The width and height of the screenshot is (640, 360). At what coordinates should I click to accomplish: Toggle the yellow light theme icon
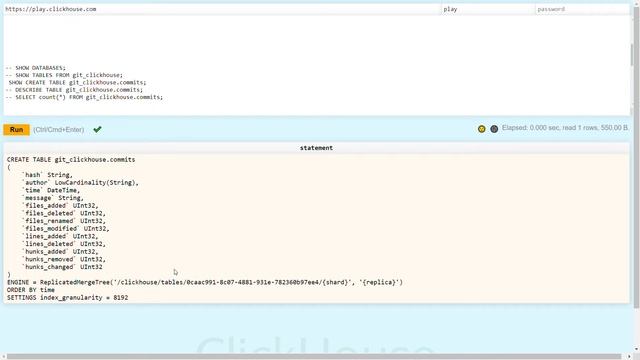pyautogui.click(x=482, y=129)
